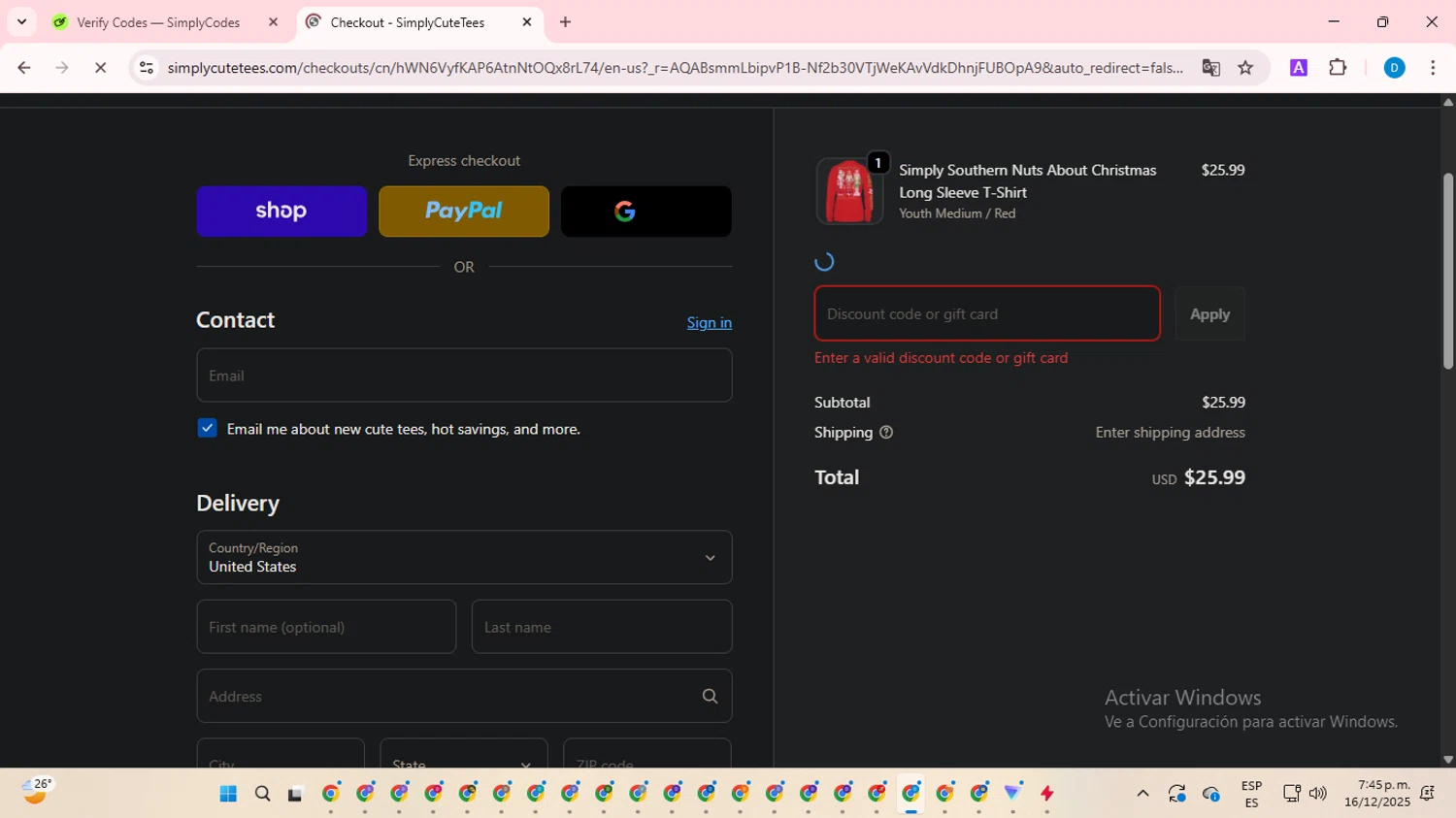Screen dimensions: 1456x818
Task: Pay with Google Pay express checkout
Action: [x=646, y=212]
